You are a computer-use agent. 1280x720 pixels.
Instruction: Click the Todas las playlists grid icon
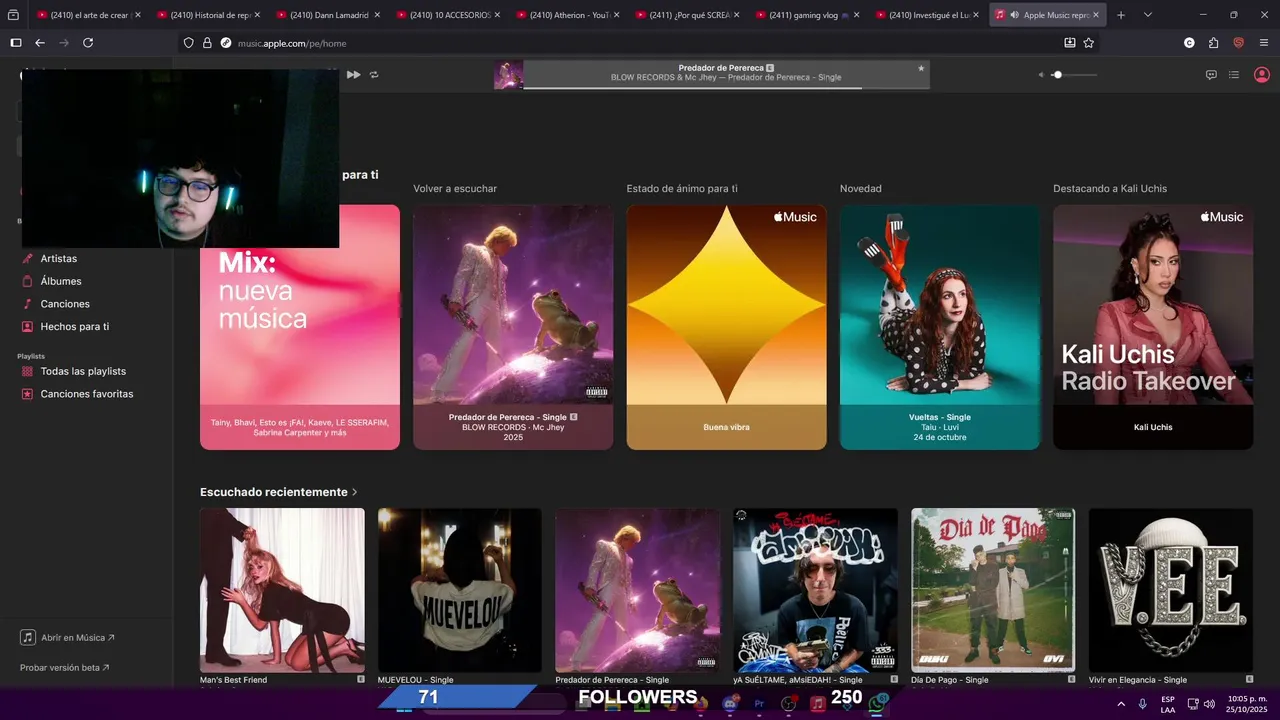[28, 371]
